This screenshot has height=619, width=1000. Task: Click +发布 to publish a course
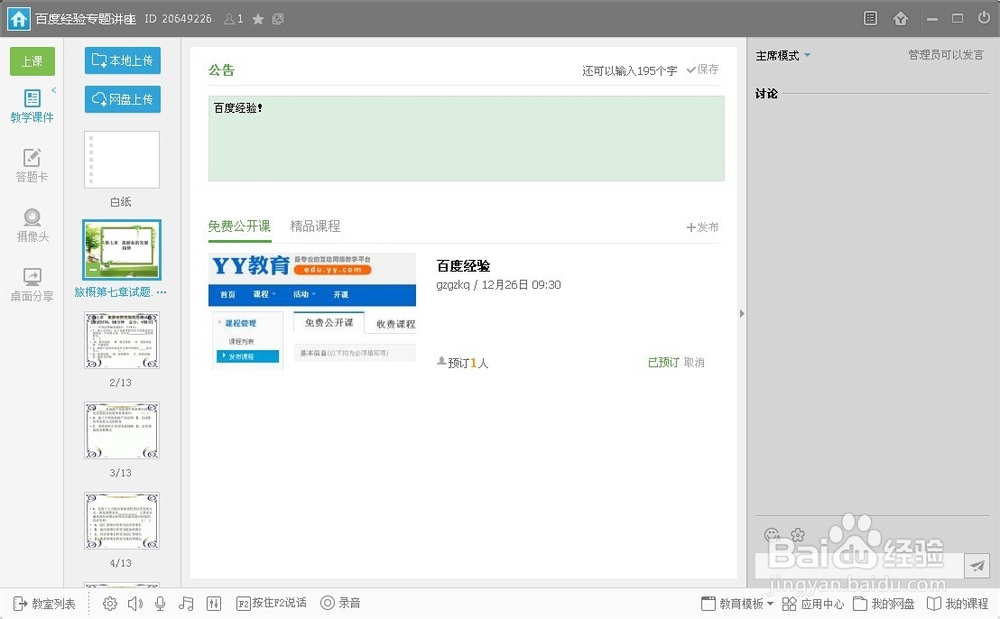(x=702, y=227)
